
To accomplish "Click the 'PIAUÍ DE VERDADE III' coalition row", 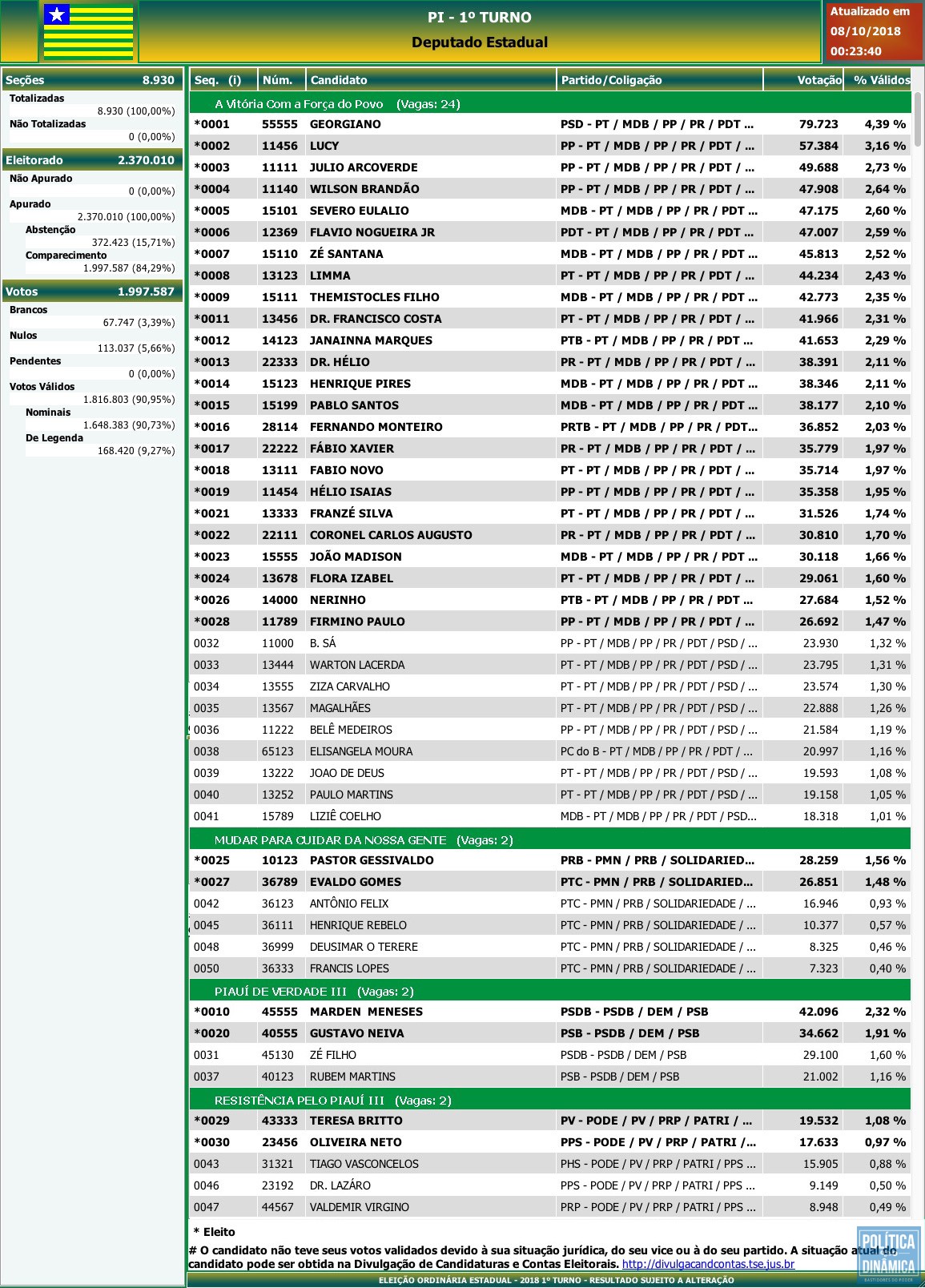I will tap(550, 992).
